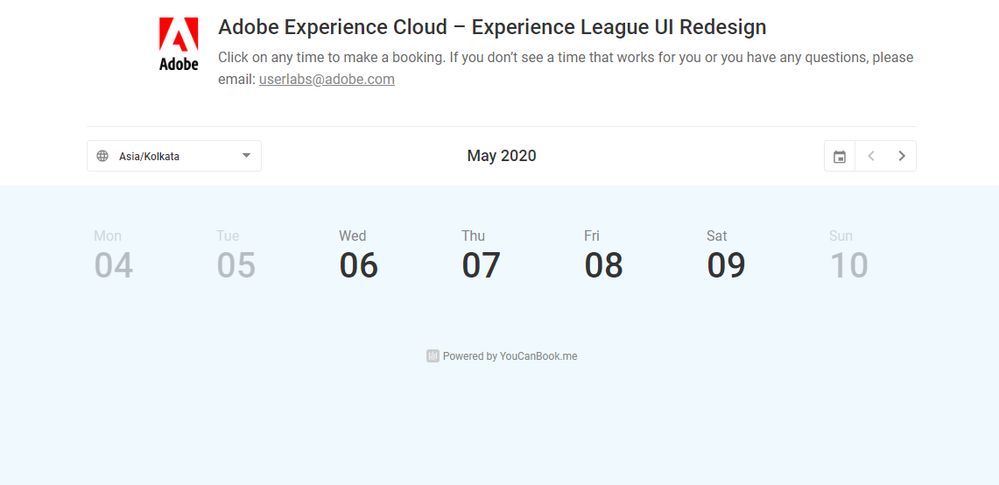Go to previous week with left chevron
This screenshot has height=485, width=999.
tap(871, 156)
